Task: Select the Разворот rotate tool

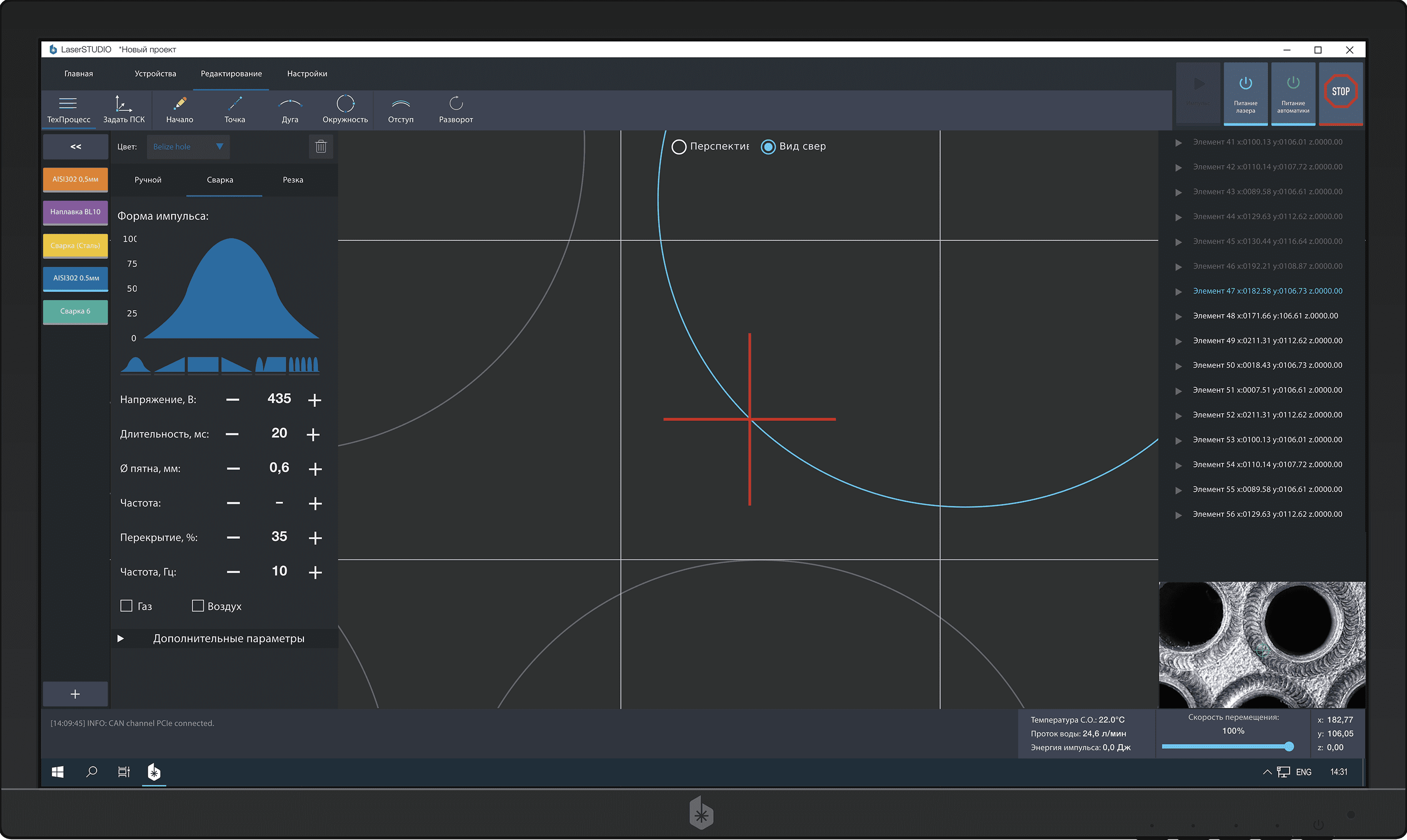Action: coord(456,110)
